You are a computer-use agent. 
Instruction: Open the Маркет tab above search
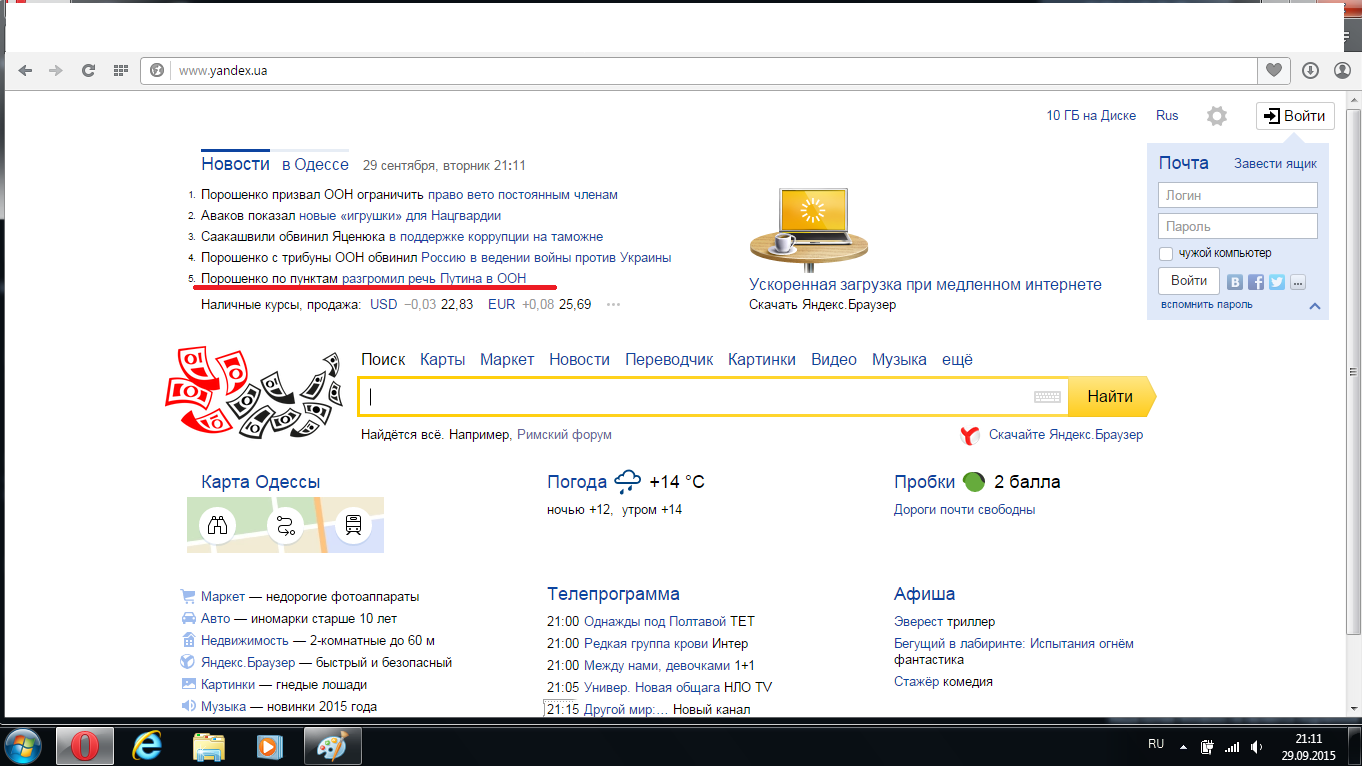tap(507, 360)
